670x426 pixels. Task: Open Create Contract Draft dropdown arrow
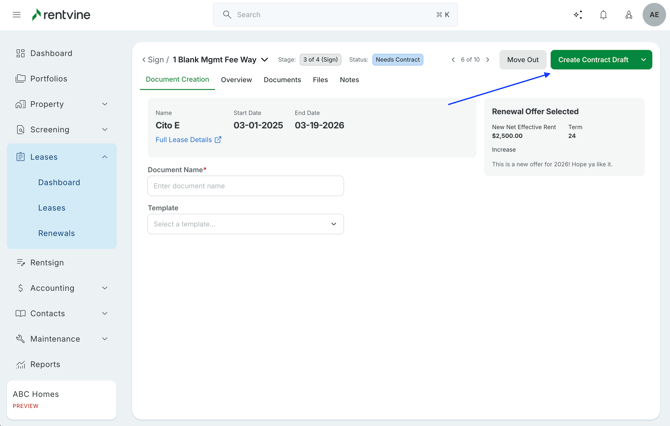click(x=643, y=60)
